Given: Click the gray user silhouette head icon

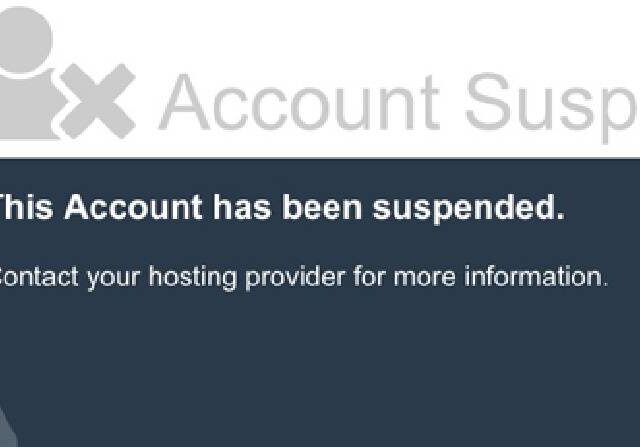Looking at the screenshot, I should click(x=24, y=40).
